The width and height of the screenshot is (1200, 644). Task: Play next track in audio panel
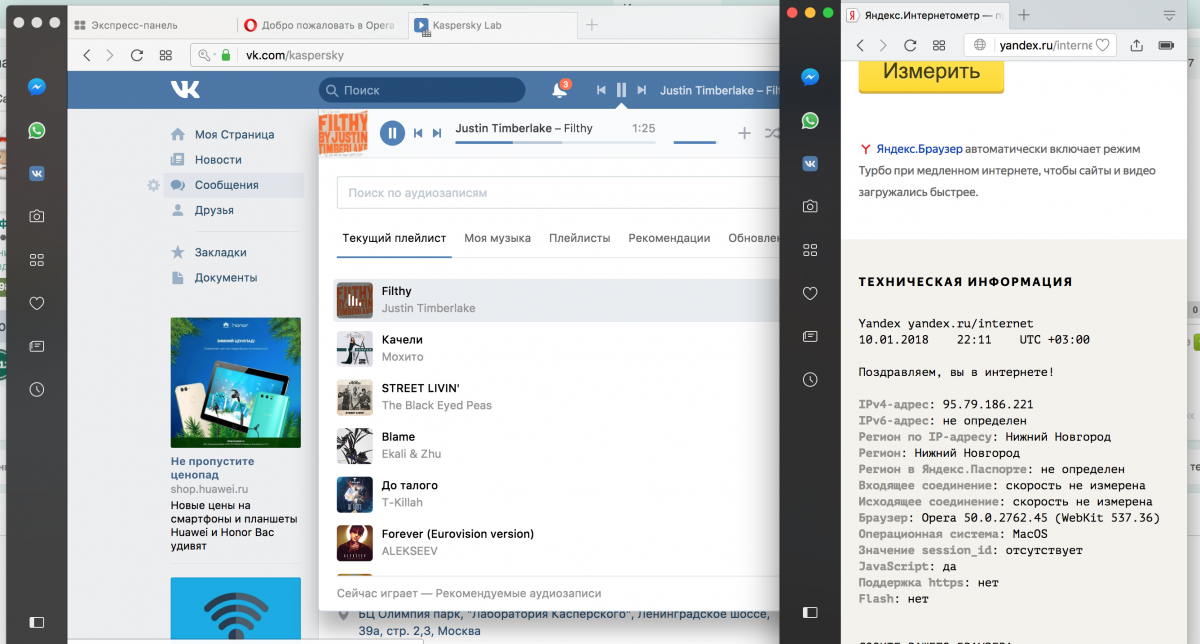[437, 133]
